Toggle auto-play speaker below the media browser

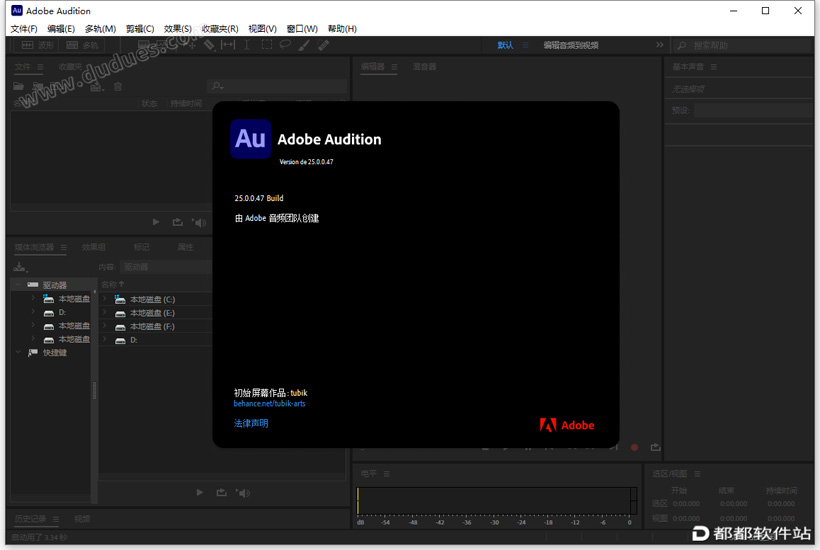243,492
